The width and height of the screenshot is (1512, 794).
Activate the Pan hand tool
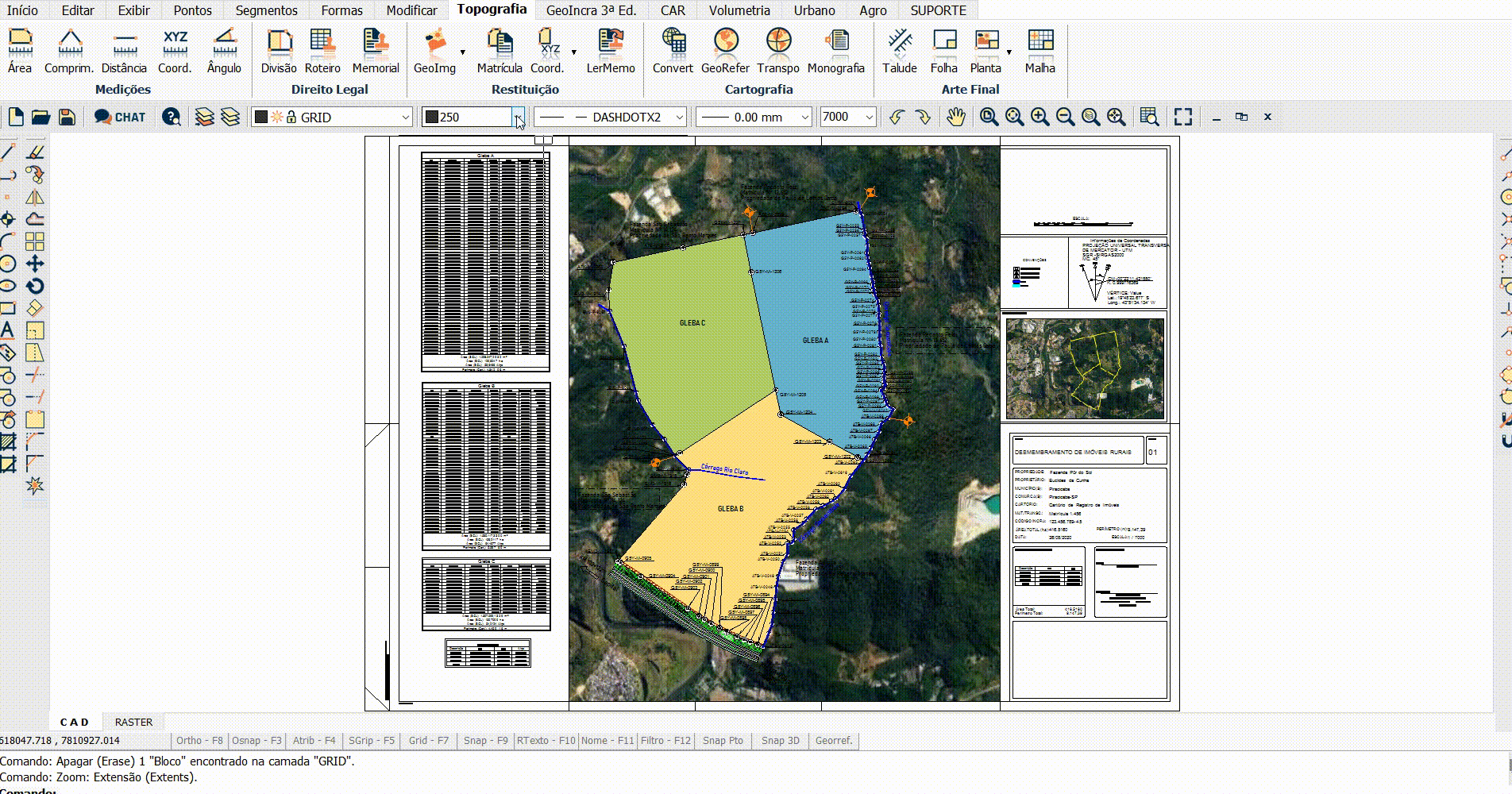coord(955,118)
